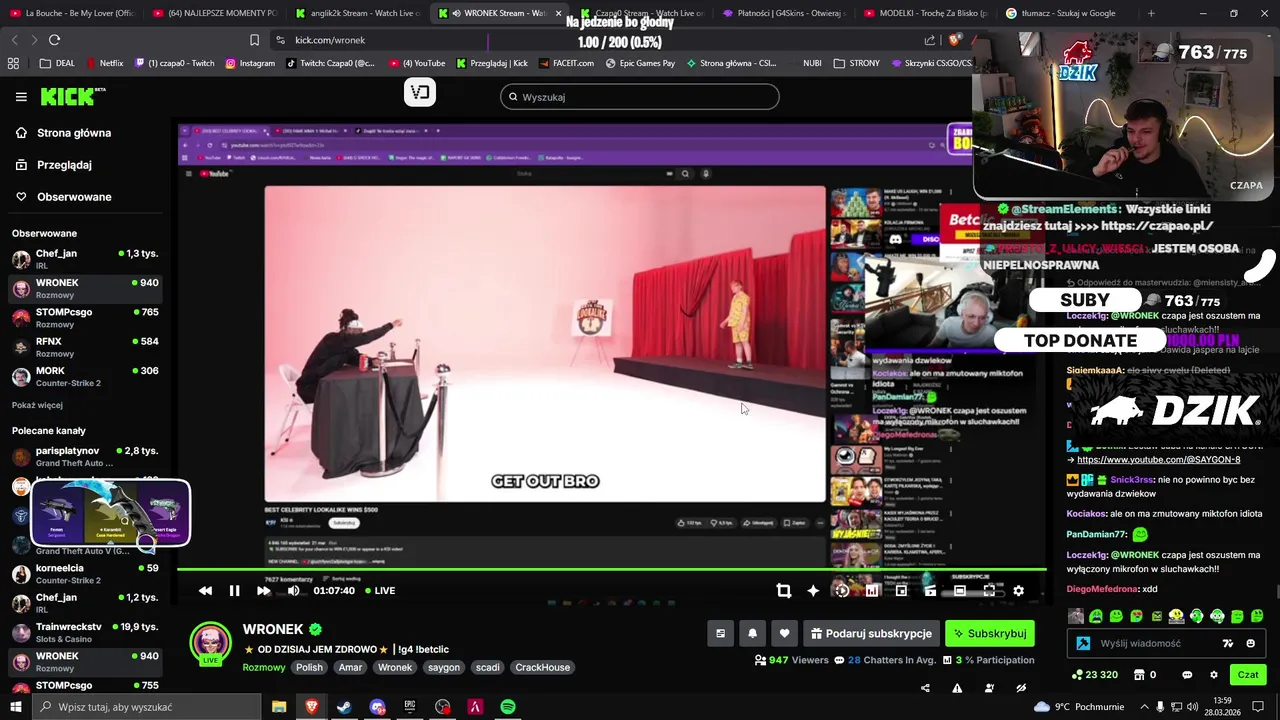Viewport: 1280px width, 720px height.
Task: Pause the stream with the pause button
Action: (234, 591)
